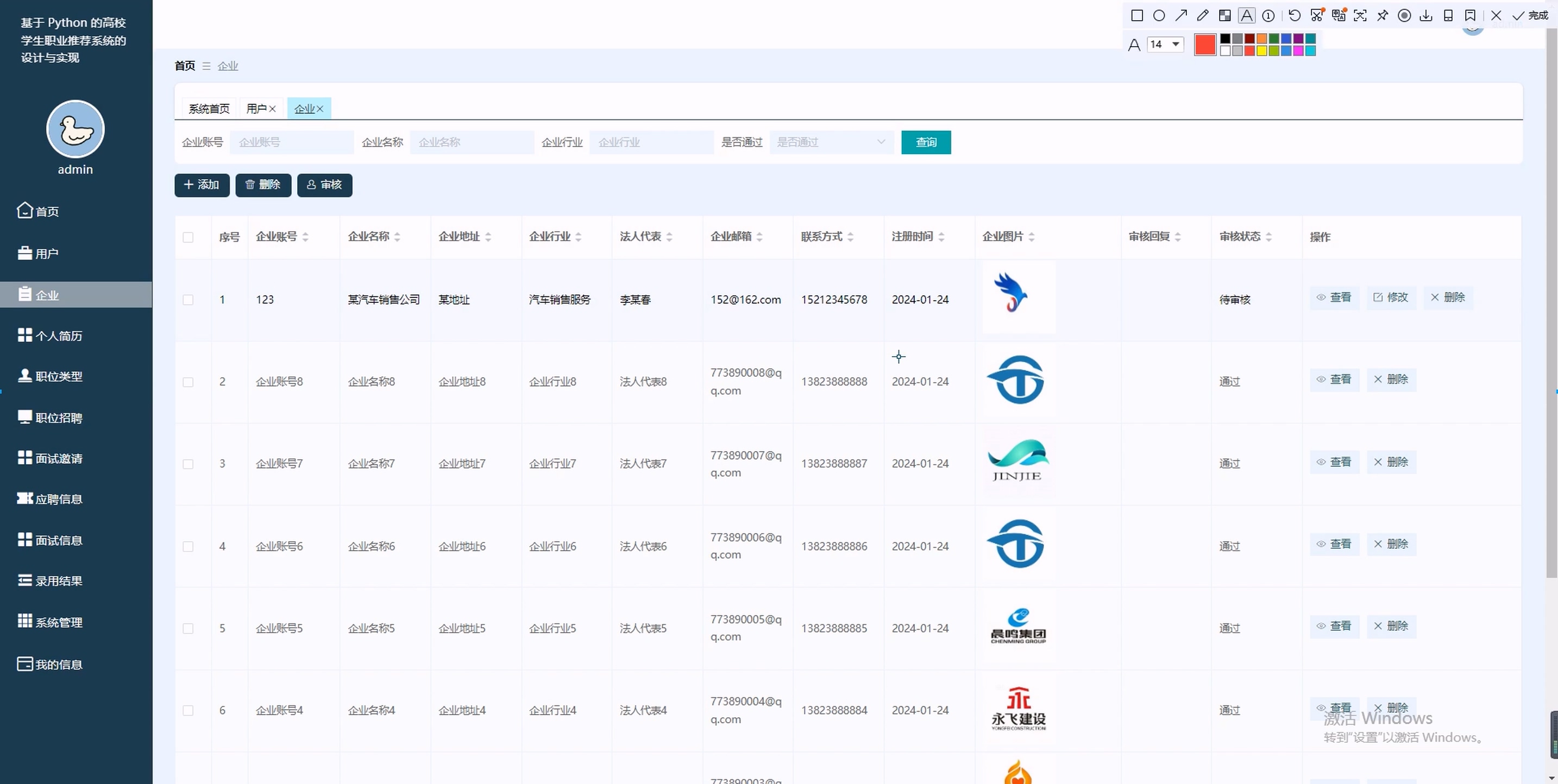This screenshot has width=1558, height=784.
Task: Click 修改 for 某汽车销售公司
Action: click(1391, 298)
